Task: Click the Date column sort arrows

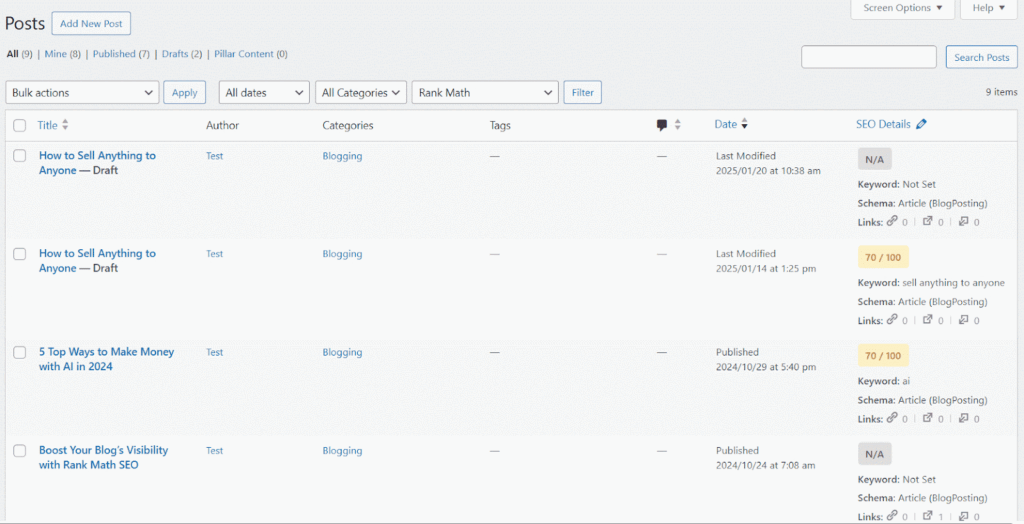Action: coord(744,124)
